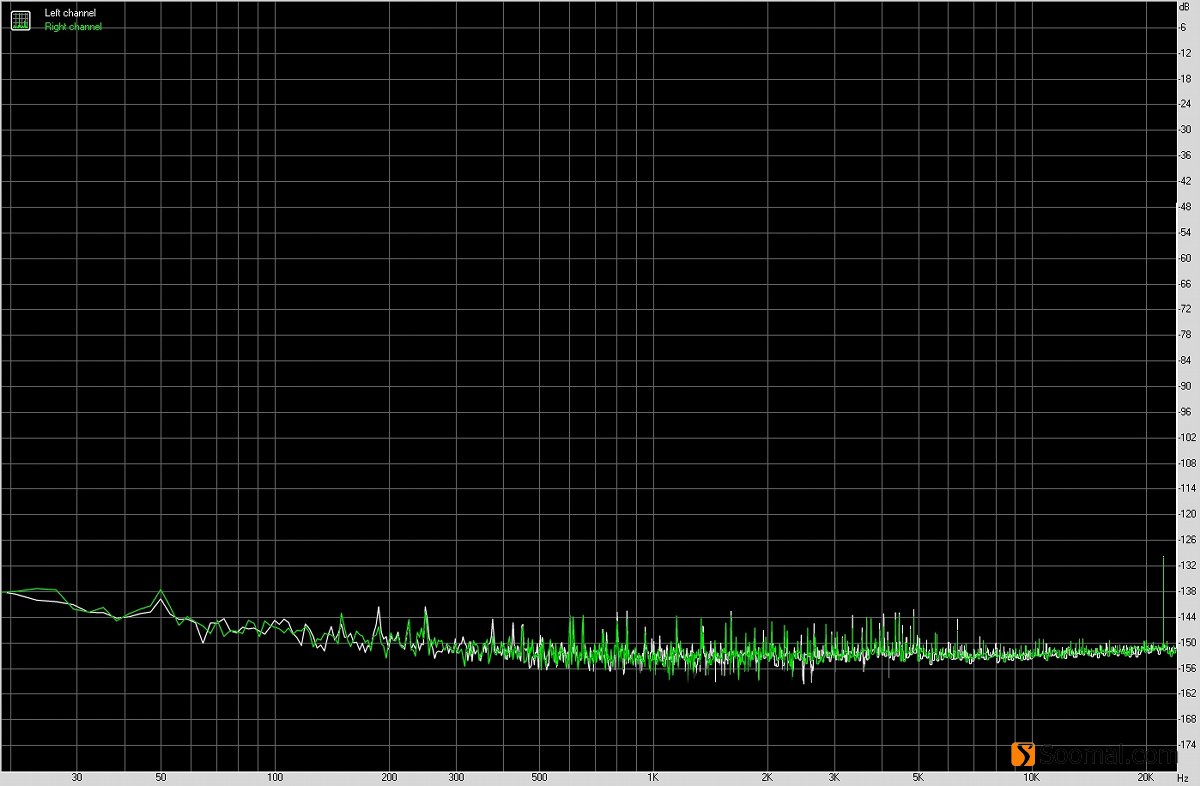
Task: Click the white graph icon inside the legend box
Action: point(20,19)
